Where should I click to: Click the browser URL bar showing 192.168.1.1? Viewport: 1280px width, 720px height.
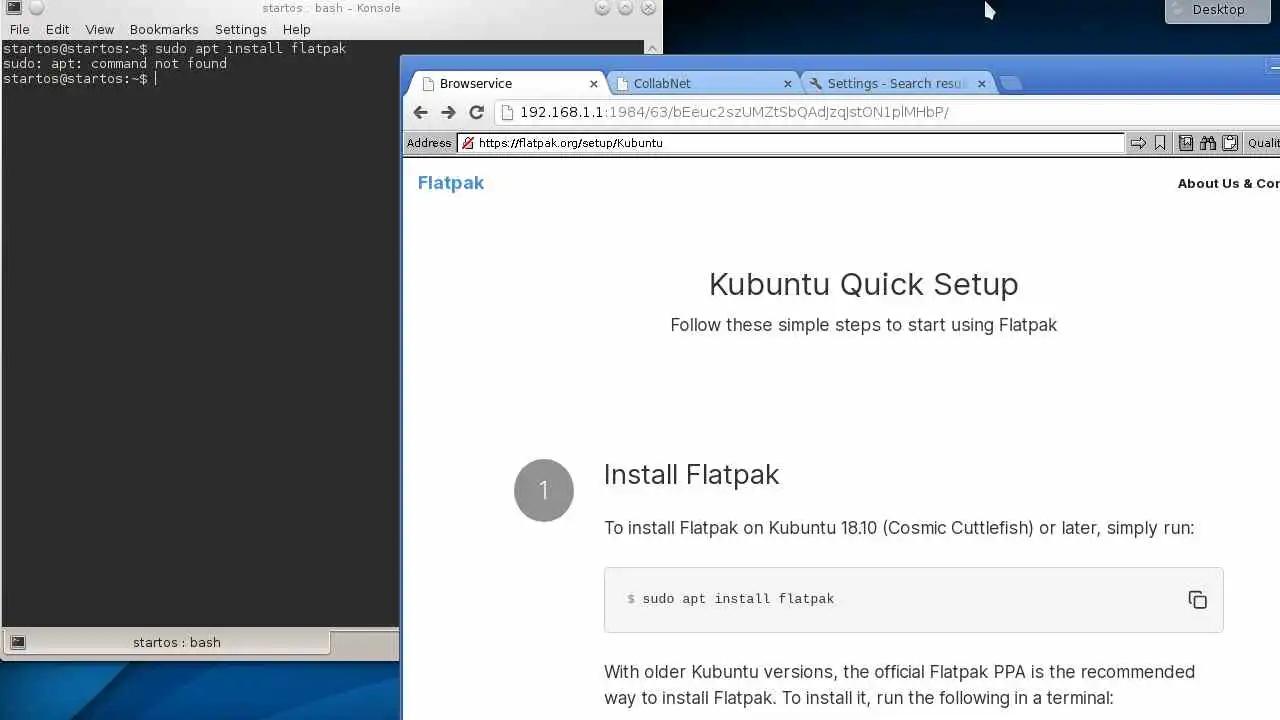(887, 112)
